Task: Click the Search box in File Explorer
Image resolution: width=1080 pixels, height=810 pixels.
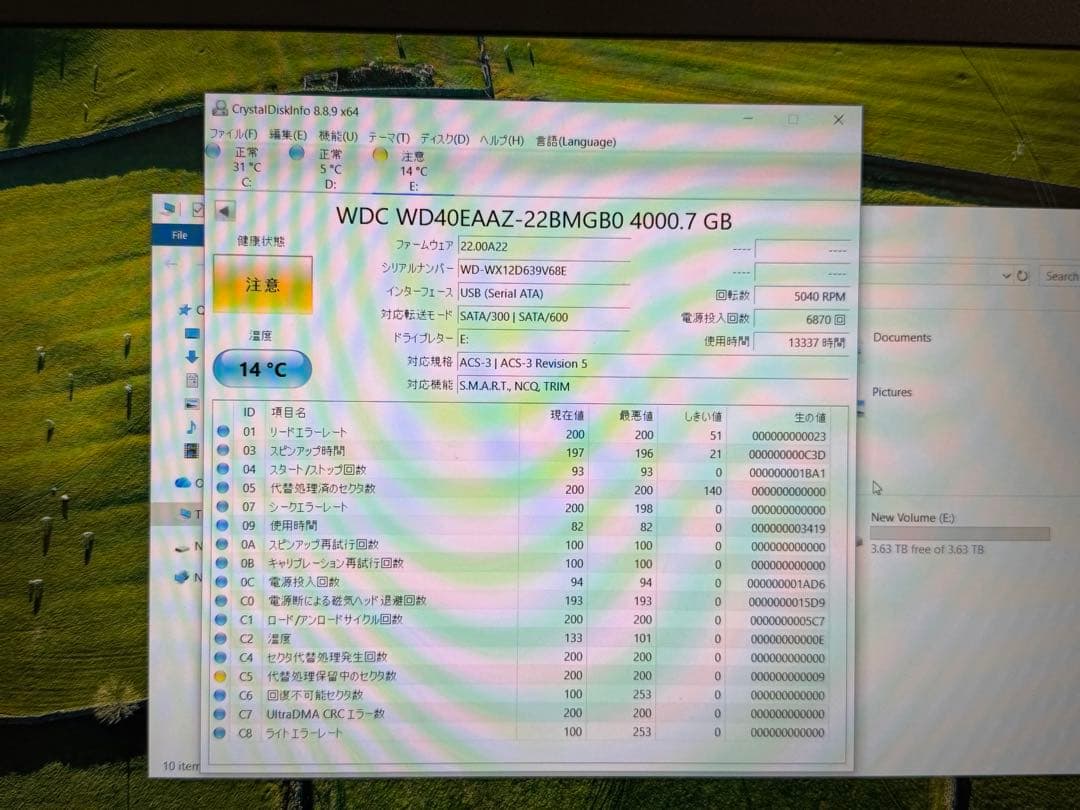Action: tap(1060, 276)
